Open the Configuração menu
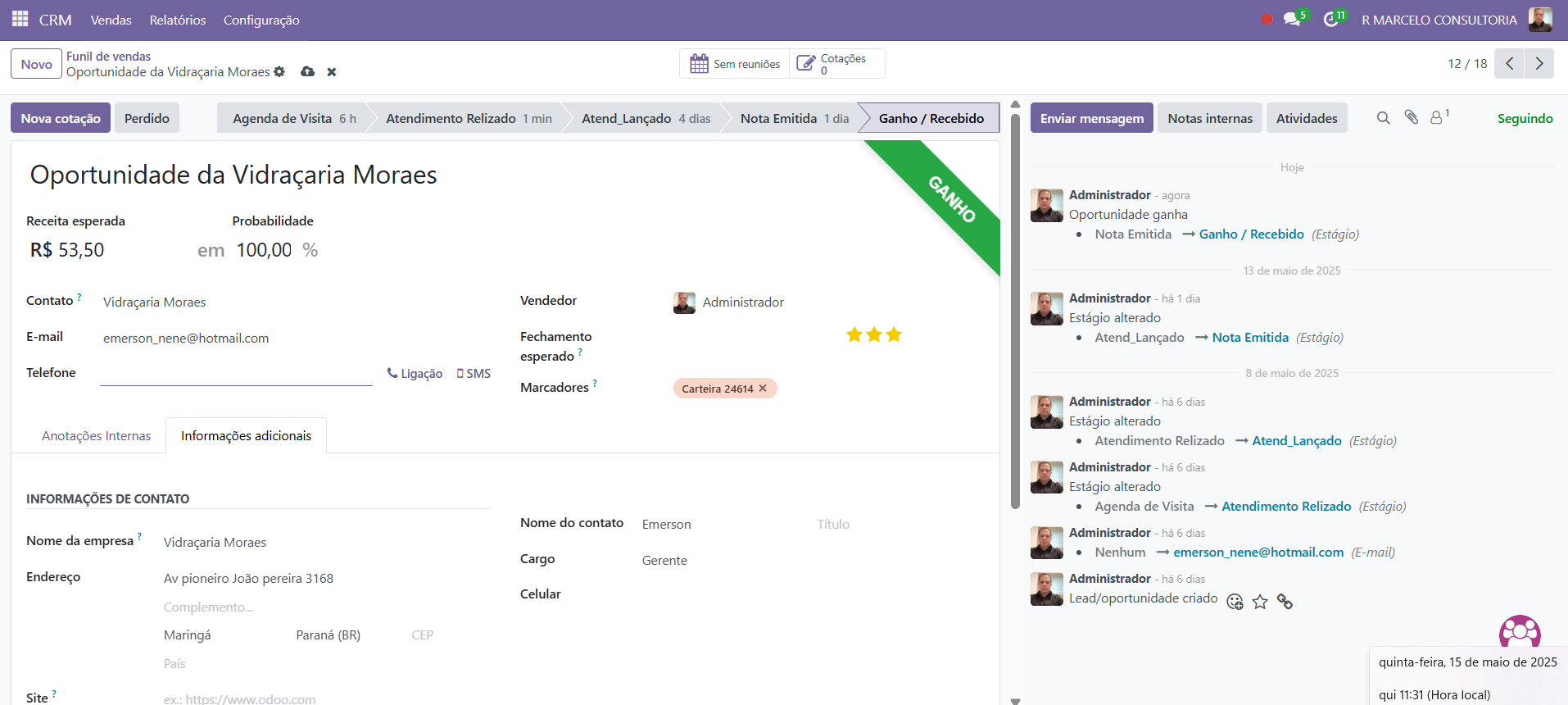This screenshot has width=1568, height=705. click(261, 20)
